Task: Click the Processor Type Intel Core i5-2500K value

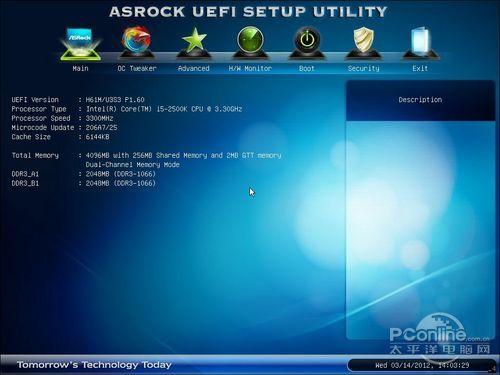Action: point(164,109)
